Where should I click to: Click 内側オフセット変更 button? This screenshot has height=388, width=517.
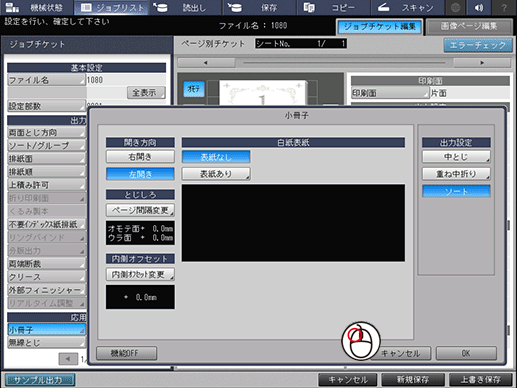click(x=140, y=274)
